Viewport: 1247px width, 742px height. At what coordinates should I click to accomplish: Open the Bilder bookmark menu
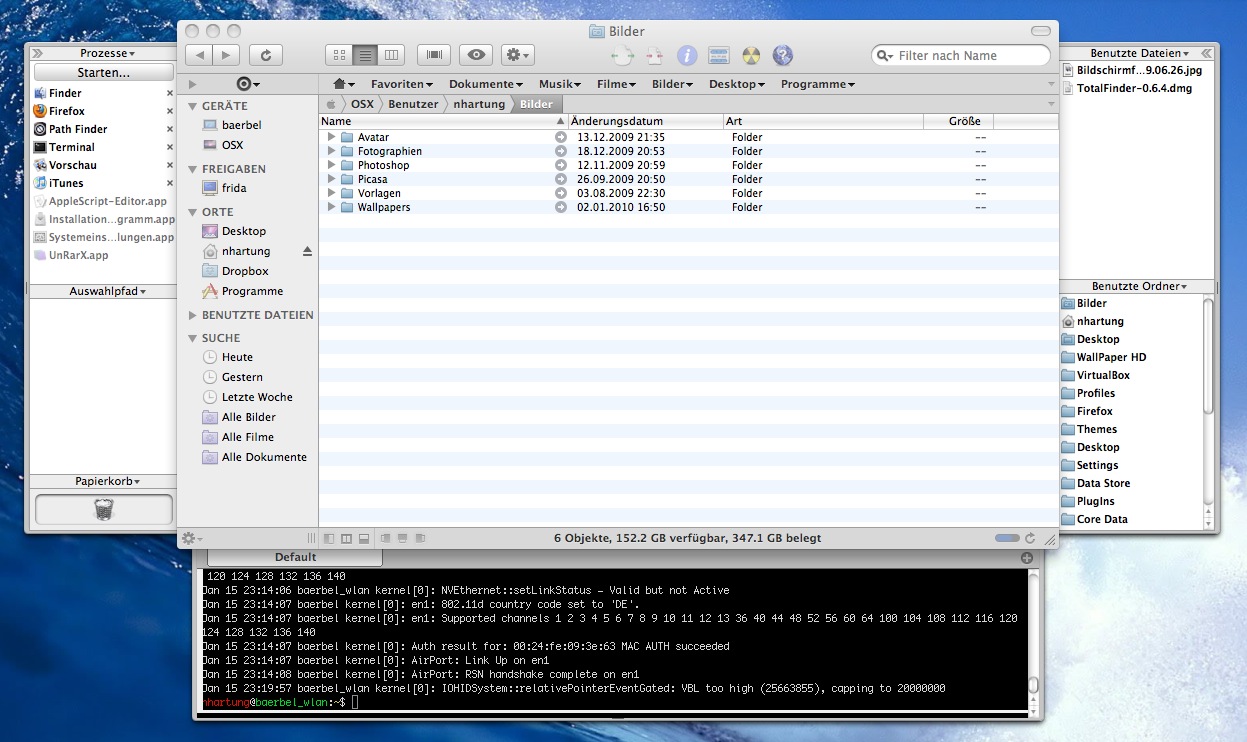coord(673,84)
